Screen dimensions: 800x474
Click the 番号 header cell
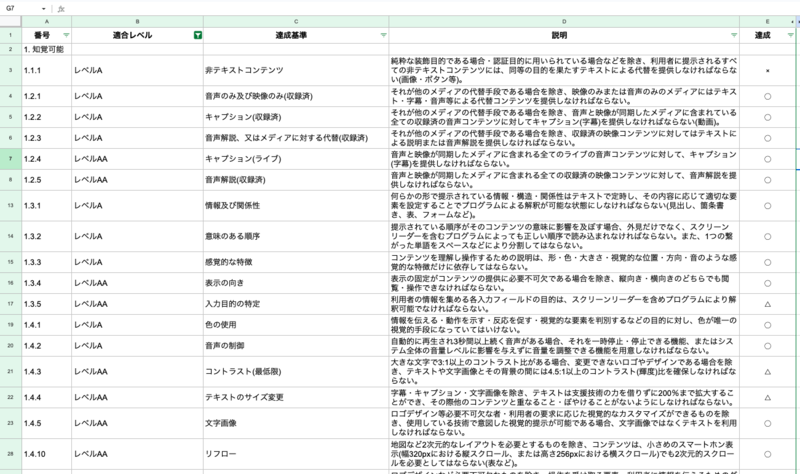(x=46, y=35)
